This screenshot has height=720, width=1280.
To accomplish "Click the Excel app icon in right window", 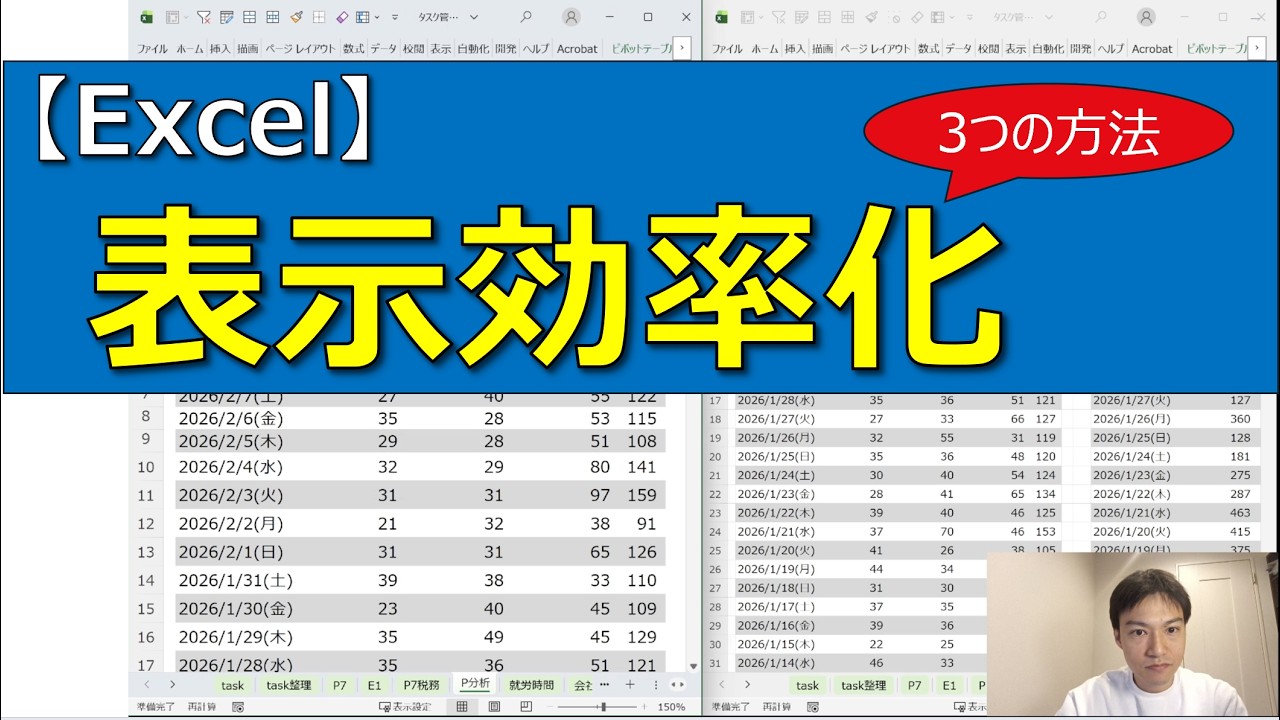I will (721, 17).
